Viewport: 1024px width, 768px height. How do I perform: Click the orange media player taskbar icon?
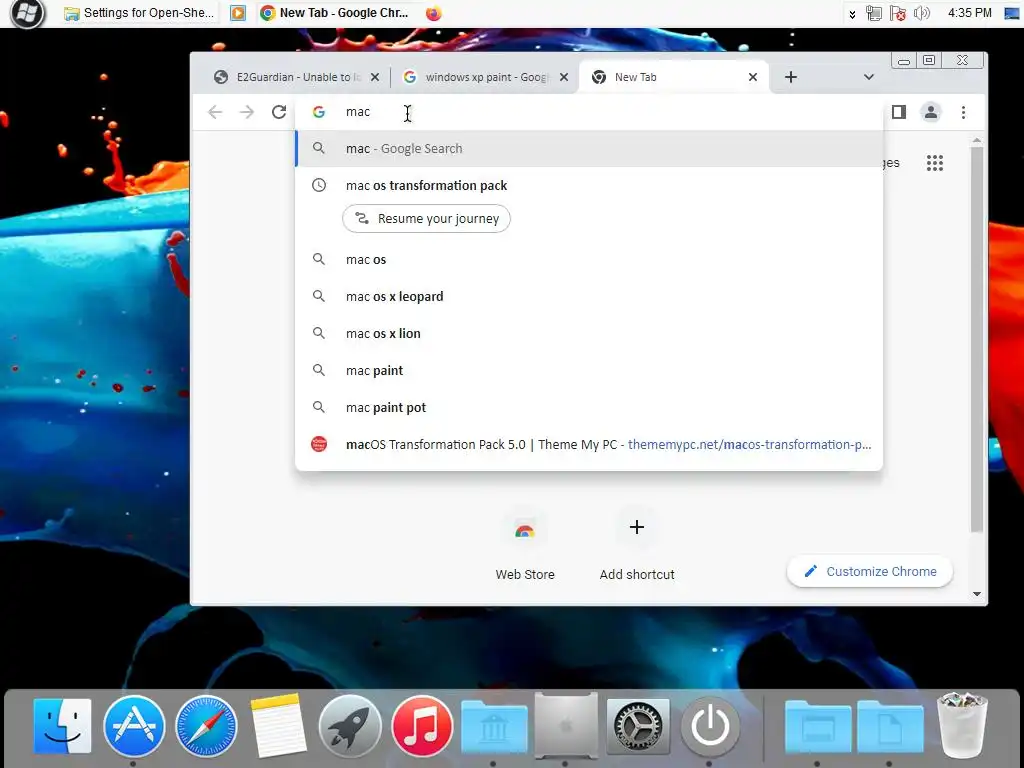coord(238,13)
